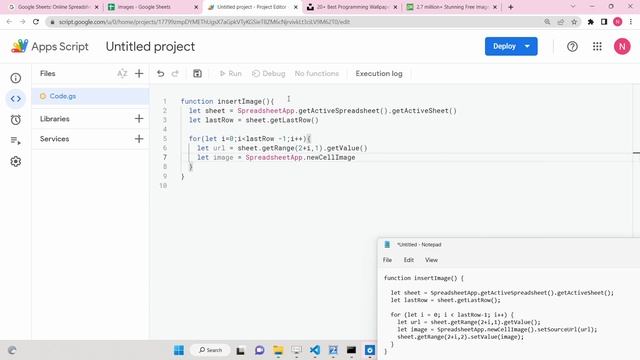Screen dimensions: 640x360
Task: Sort files alphabetically with AZ icon
Action: click(x=122, y=73)
